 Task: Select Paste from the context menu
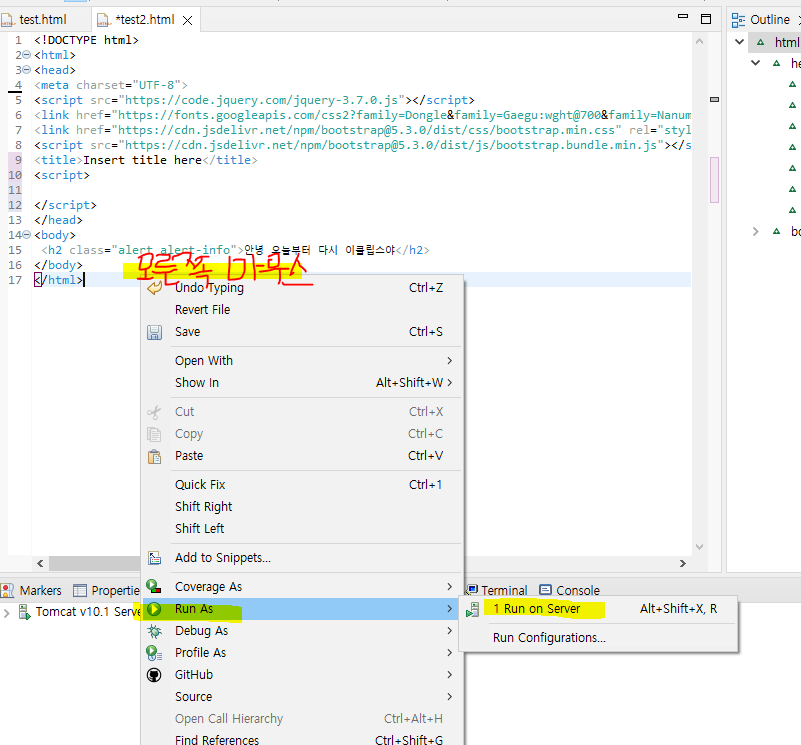coord(302,456)
